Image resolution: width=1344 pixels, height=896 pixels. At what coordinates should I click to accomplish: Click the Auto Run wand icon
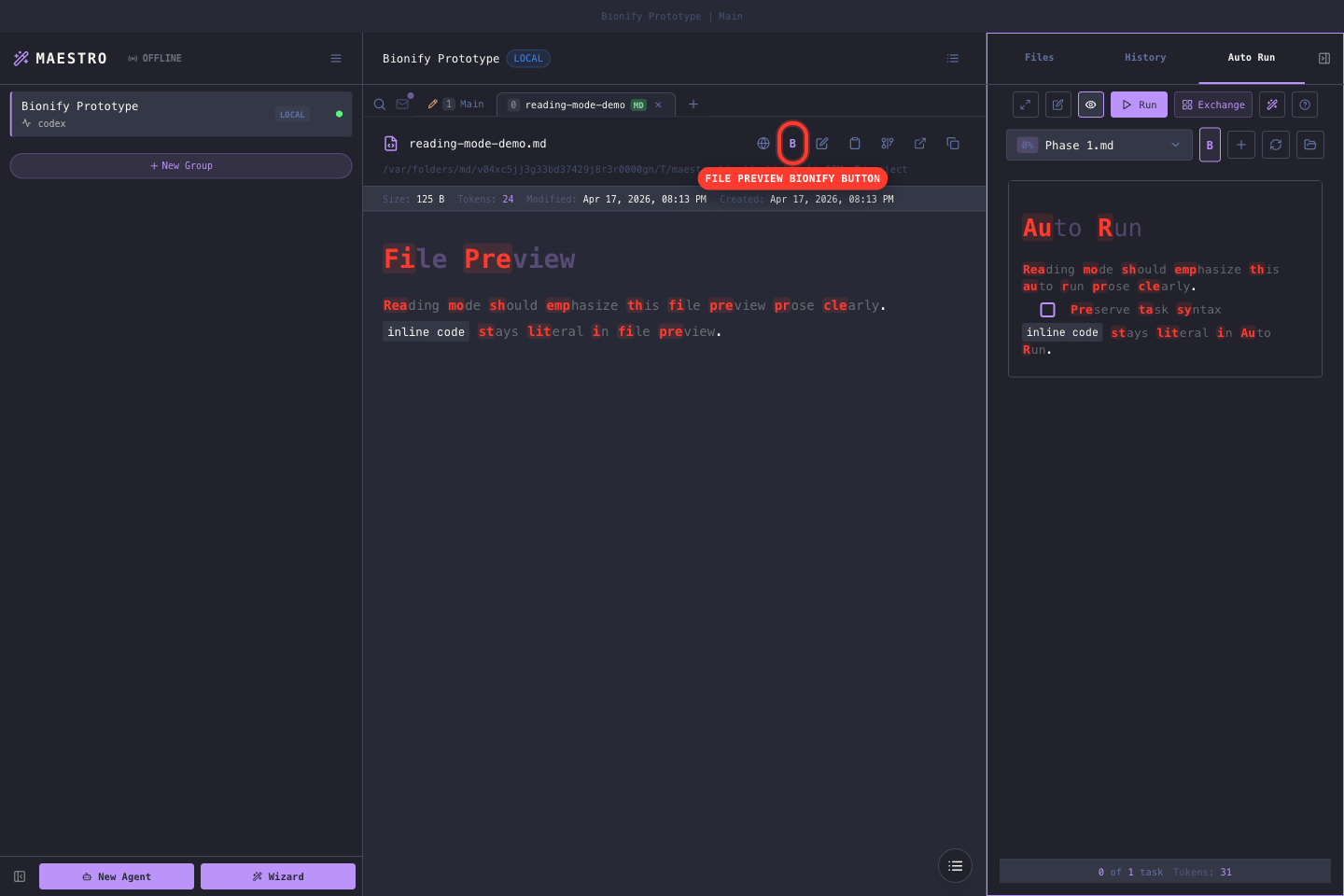coord(1272,105)
